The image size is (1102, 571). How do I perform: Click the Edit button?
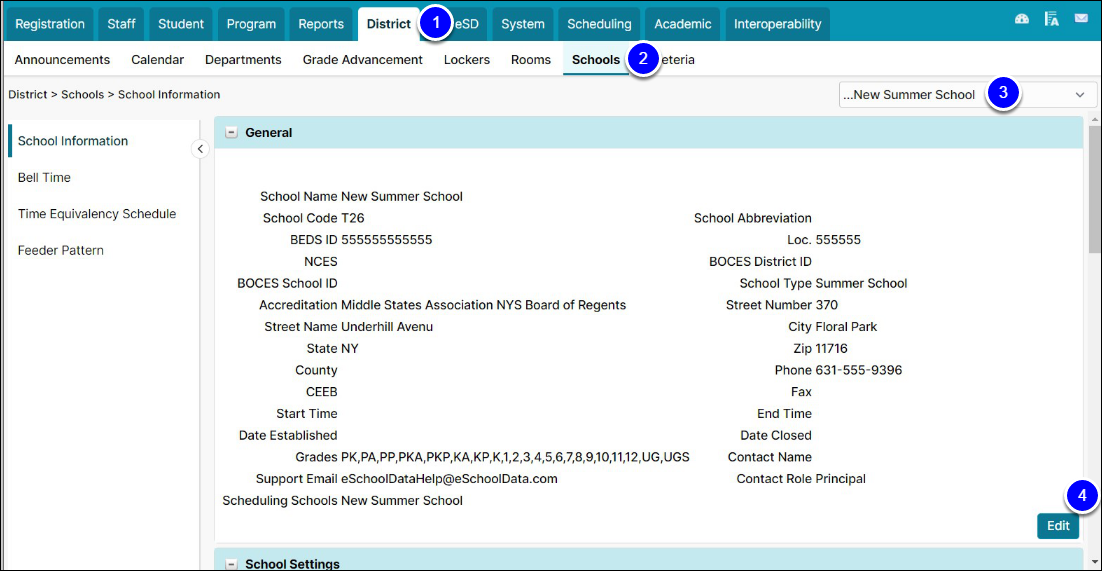[x=1058, y=525]
